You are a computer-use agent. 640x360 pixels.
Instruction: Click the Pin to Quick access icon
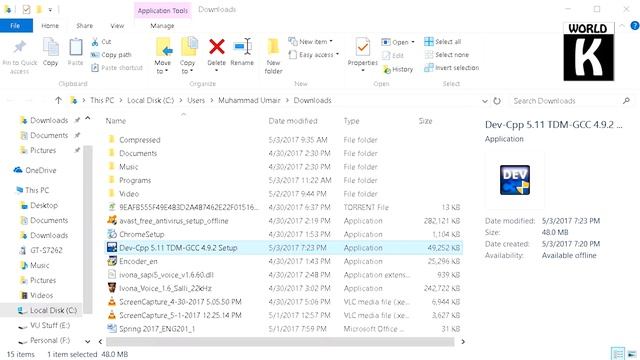pyautogui.click(x=20, y=48)
